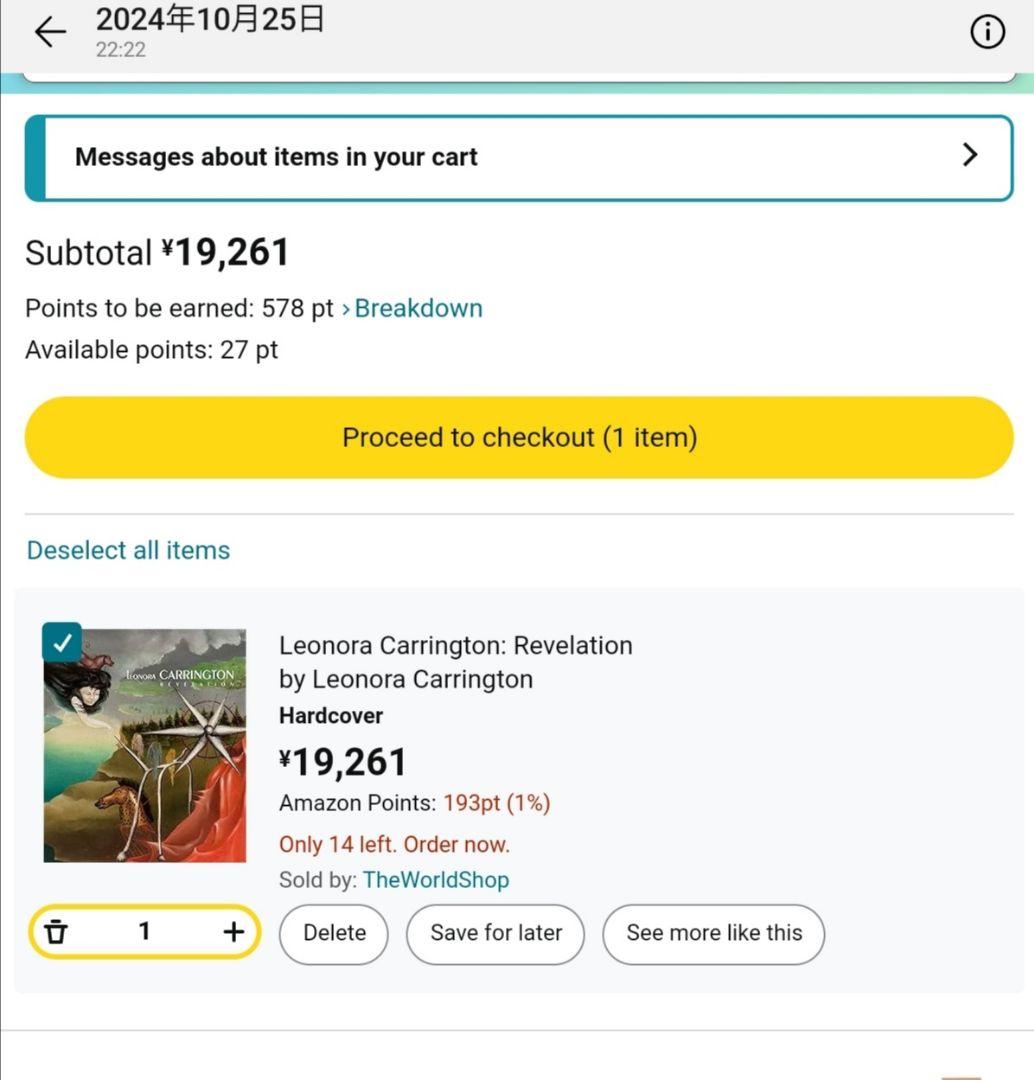Tap the back arrow icon

pyautogui.click(x=49, y=33)
